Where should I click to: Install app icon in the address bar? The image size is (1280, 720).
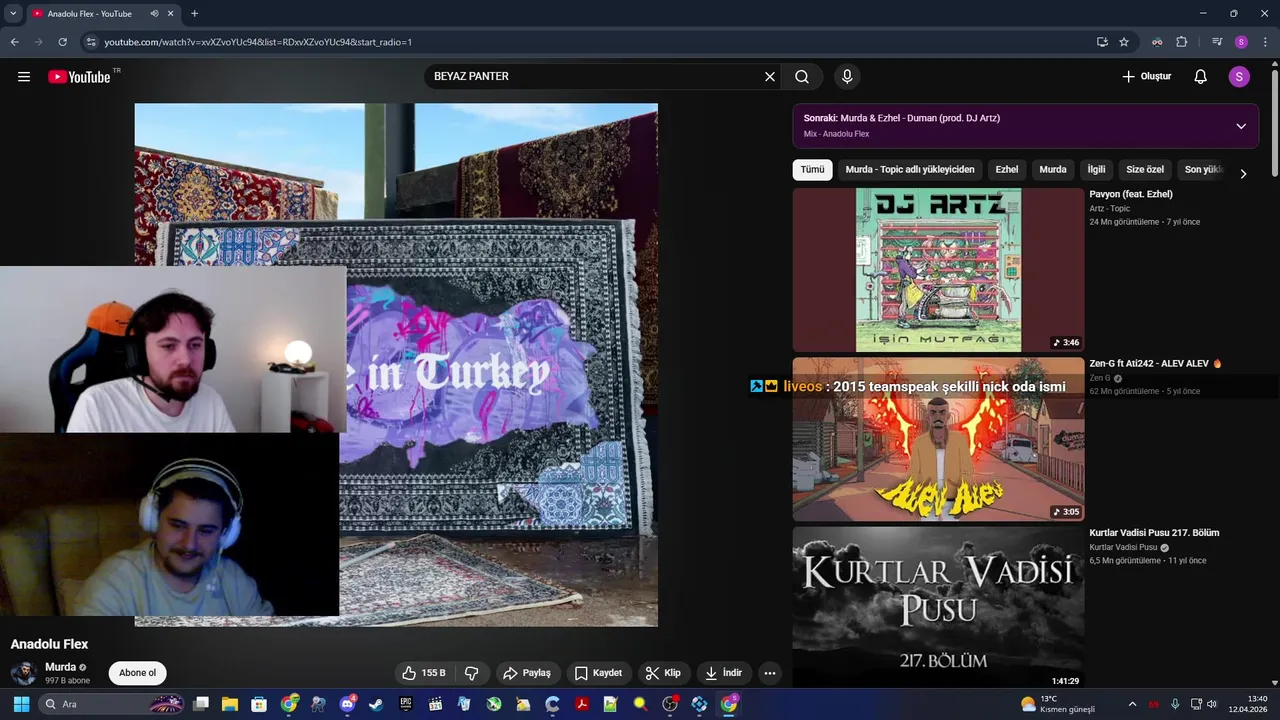(x=1102, y=42)
